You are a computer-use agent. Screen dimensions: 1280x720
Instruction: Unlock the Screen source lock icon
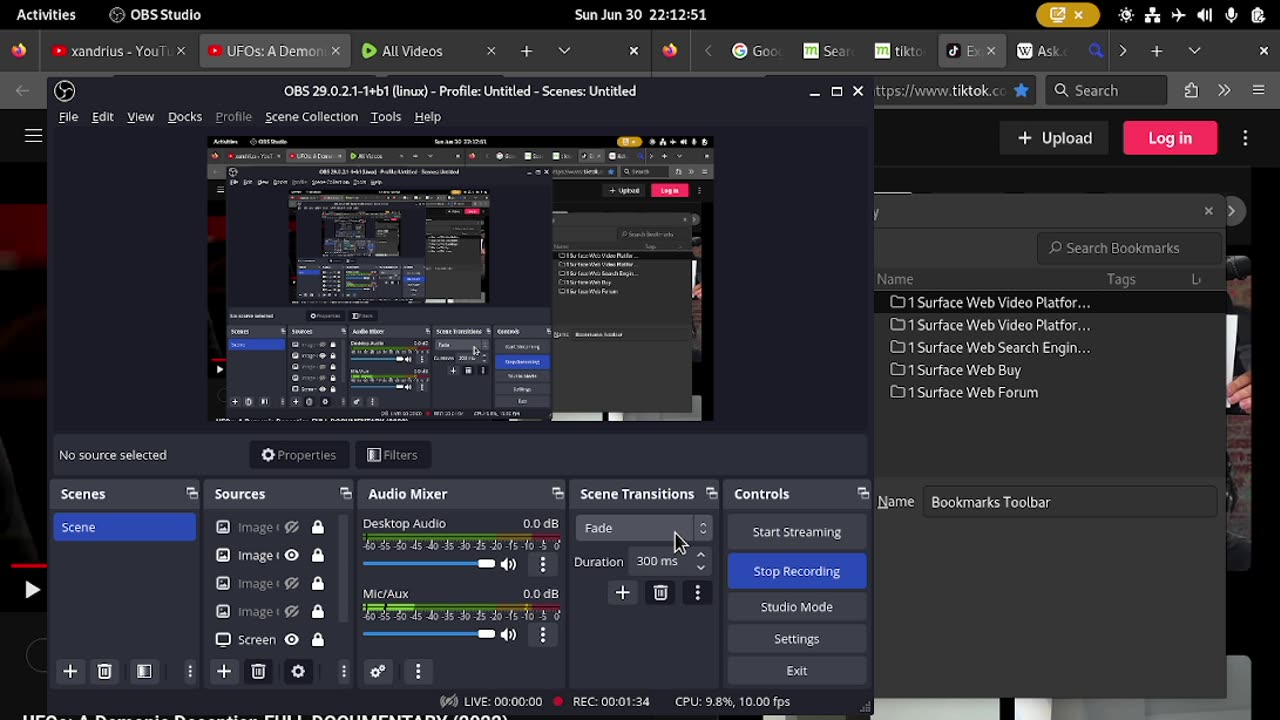point(317,639)
